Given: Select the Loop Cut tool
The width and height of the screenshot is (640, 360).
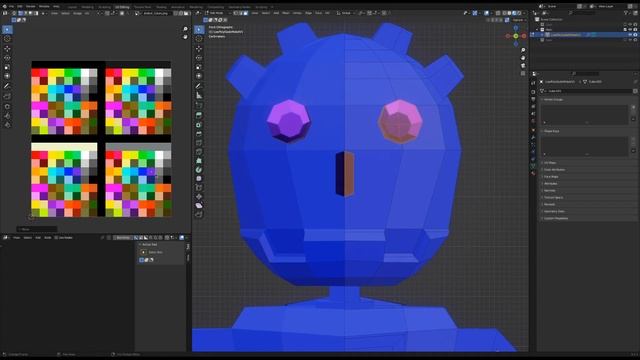Looking at the screenshot, I should pos(199,143).
